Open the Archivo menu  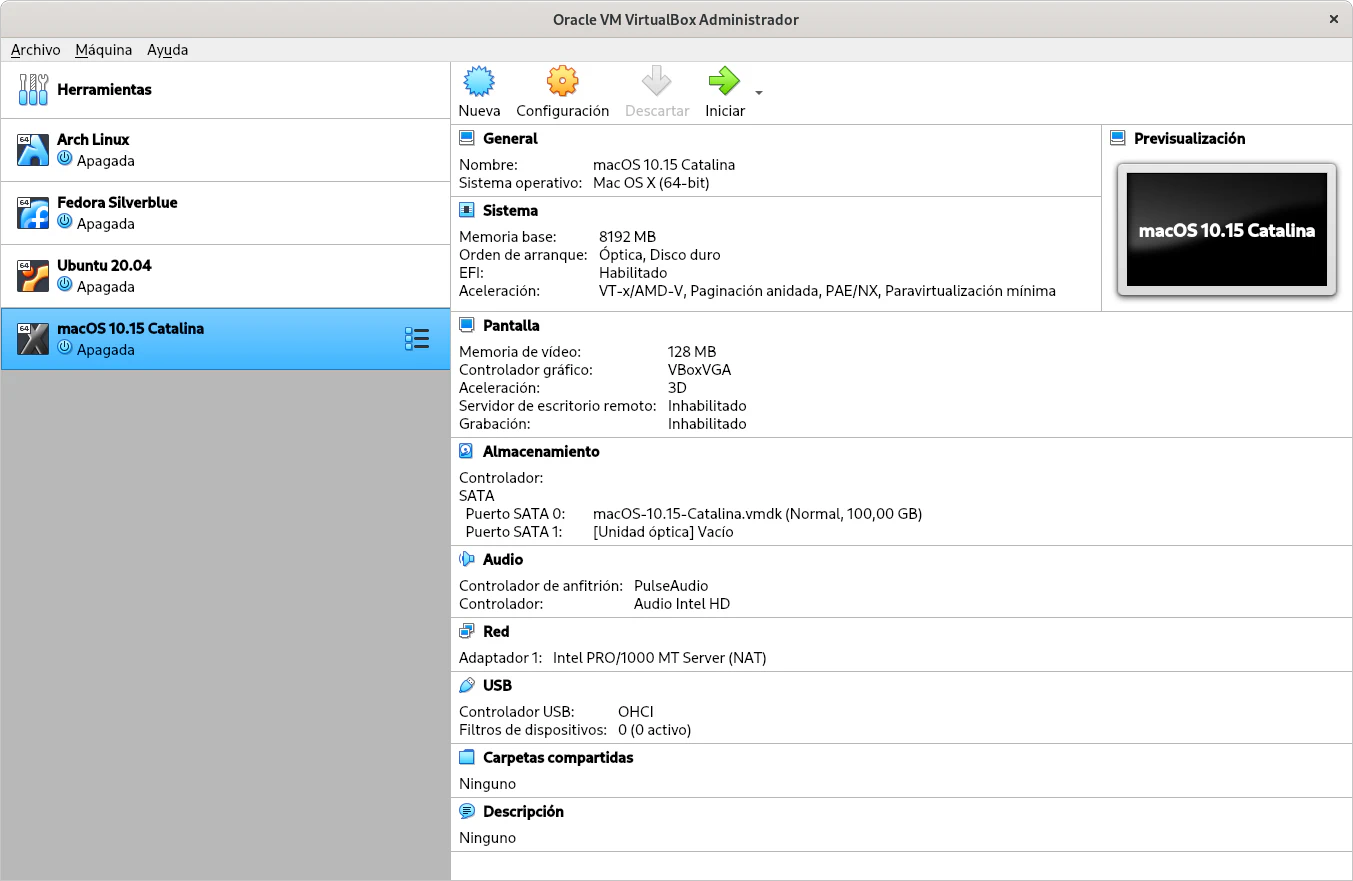pyautogui.click(x=36, y=50)
